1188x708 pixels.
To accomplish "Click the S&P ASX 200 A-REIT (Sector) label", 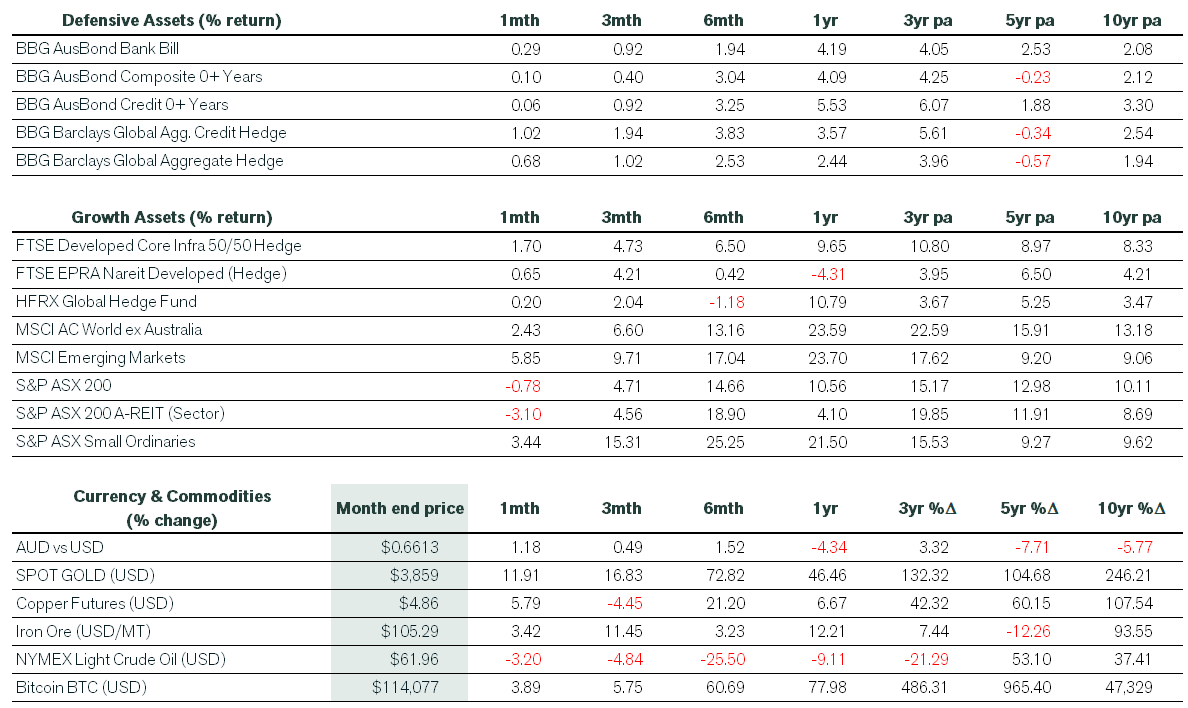I will click(121, 413).
